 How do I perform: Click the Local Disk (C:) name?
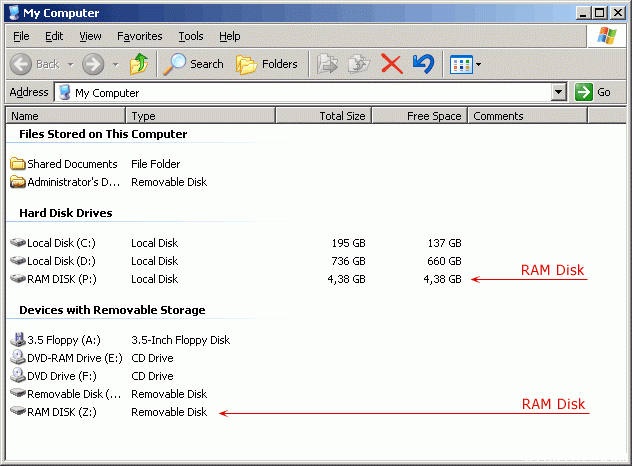[61, 243]
